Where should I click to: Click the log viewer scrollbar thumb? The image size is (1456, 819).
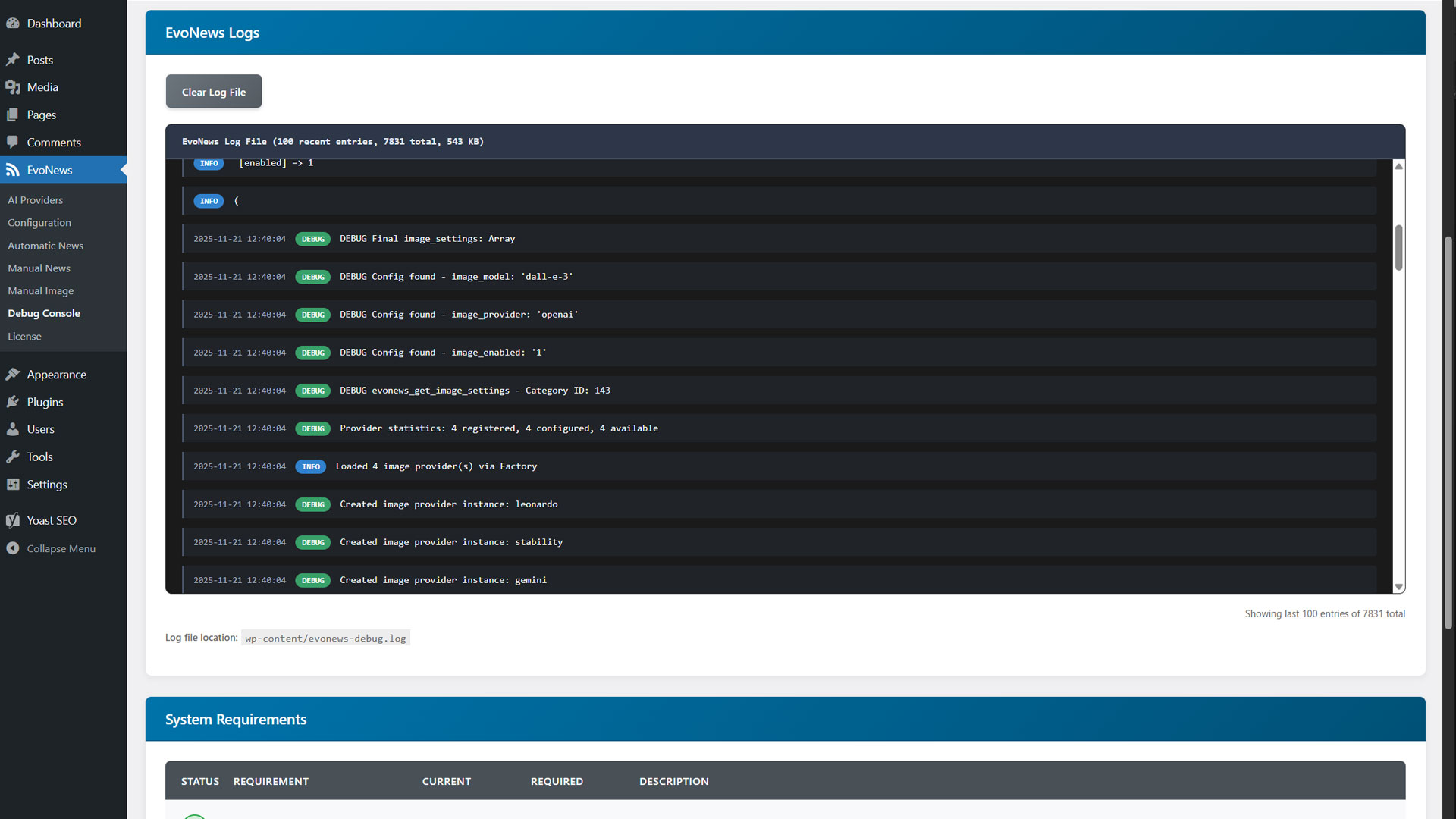coord(1399,247)
